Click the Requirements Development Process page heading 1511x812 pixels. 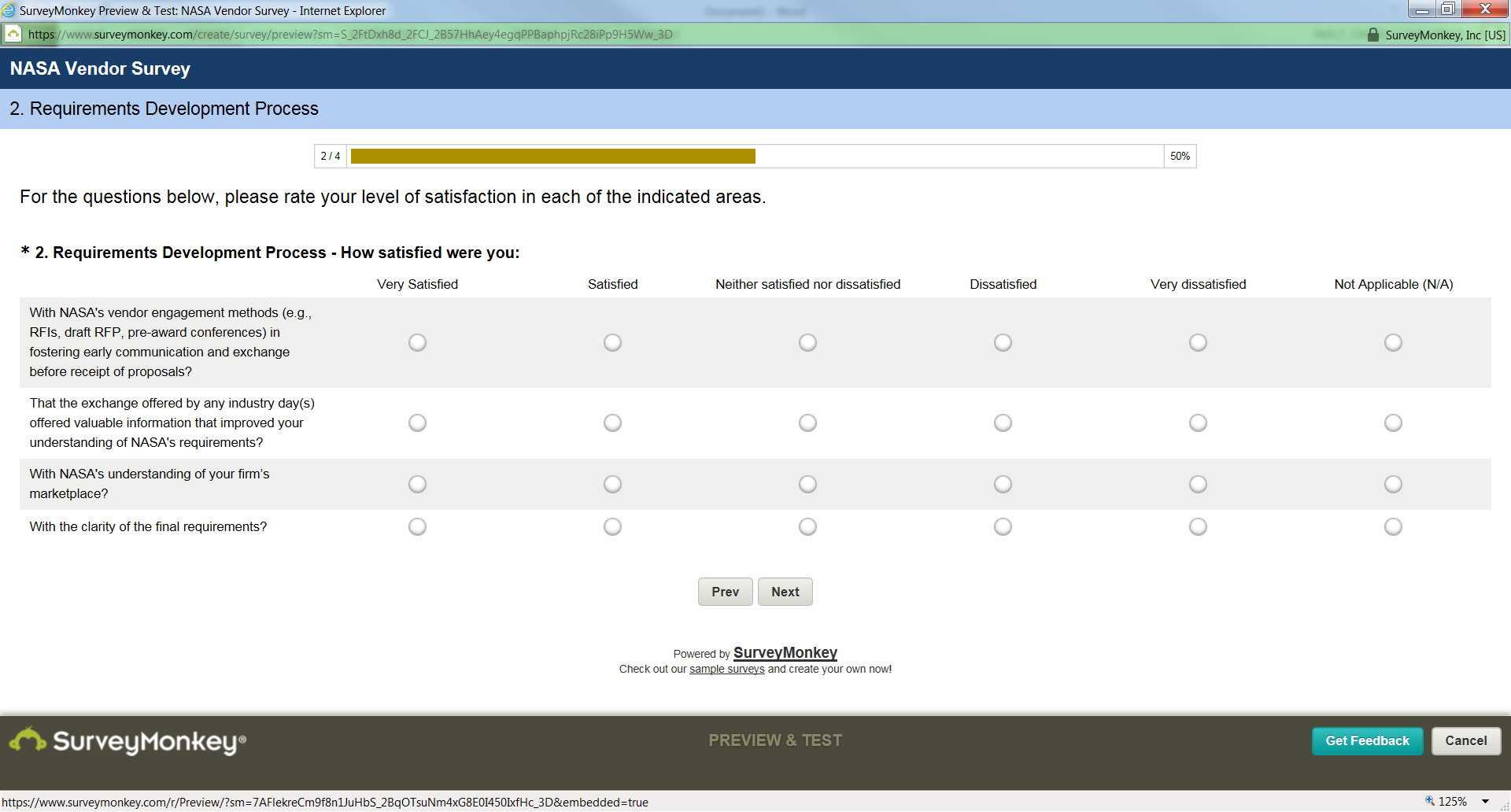[164, 109]
